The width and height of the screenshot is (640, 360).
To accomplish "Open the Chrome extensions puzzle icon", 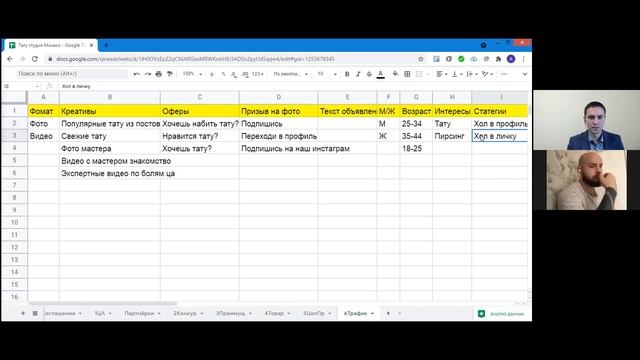I will tap(498, 59).
